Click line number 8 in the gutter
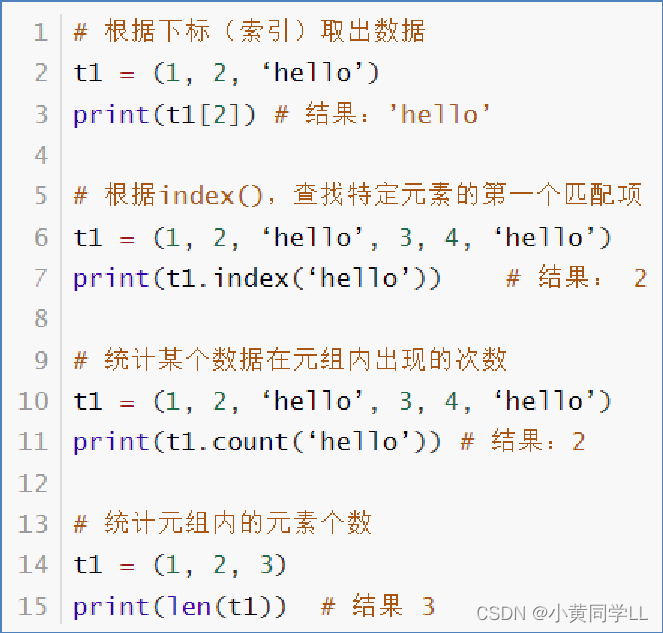Viewport: 663px width, 633px height. [41, 318]
